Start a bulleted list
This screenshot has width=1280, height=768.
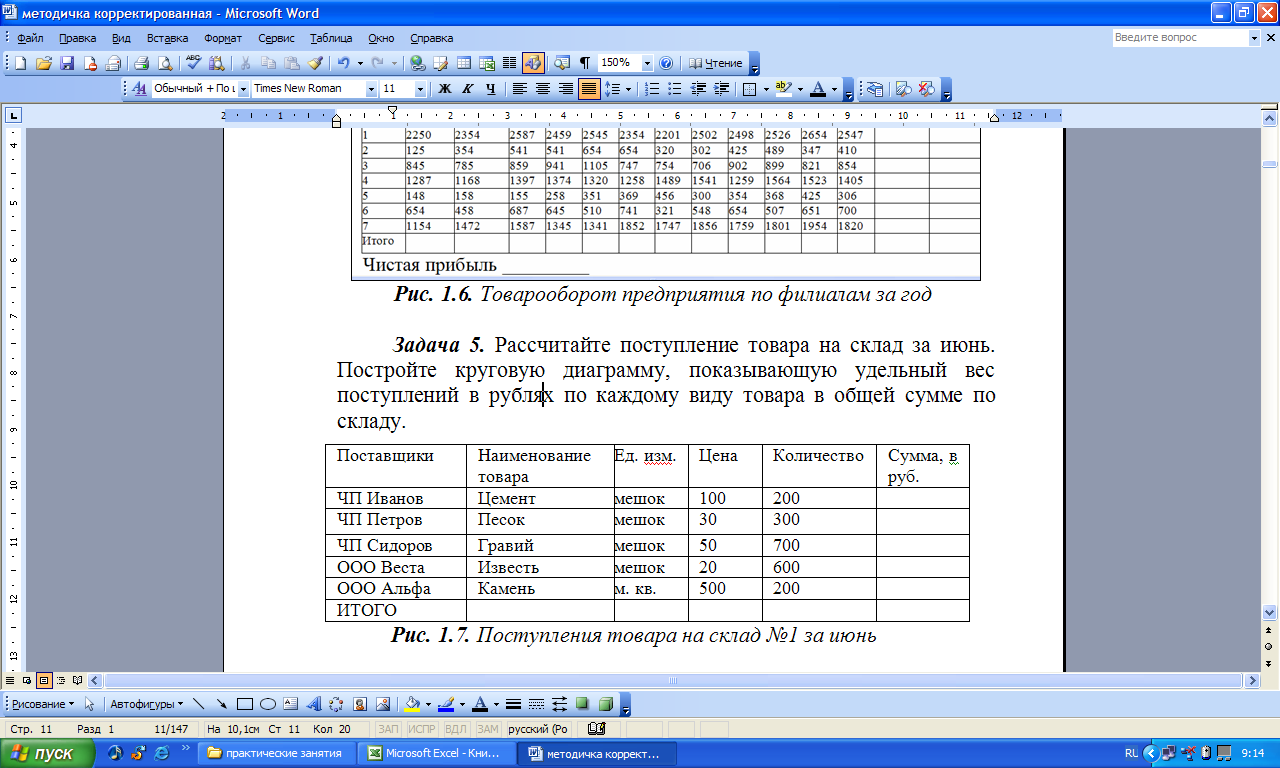675,88
